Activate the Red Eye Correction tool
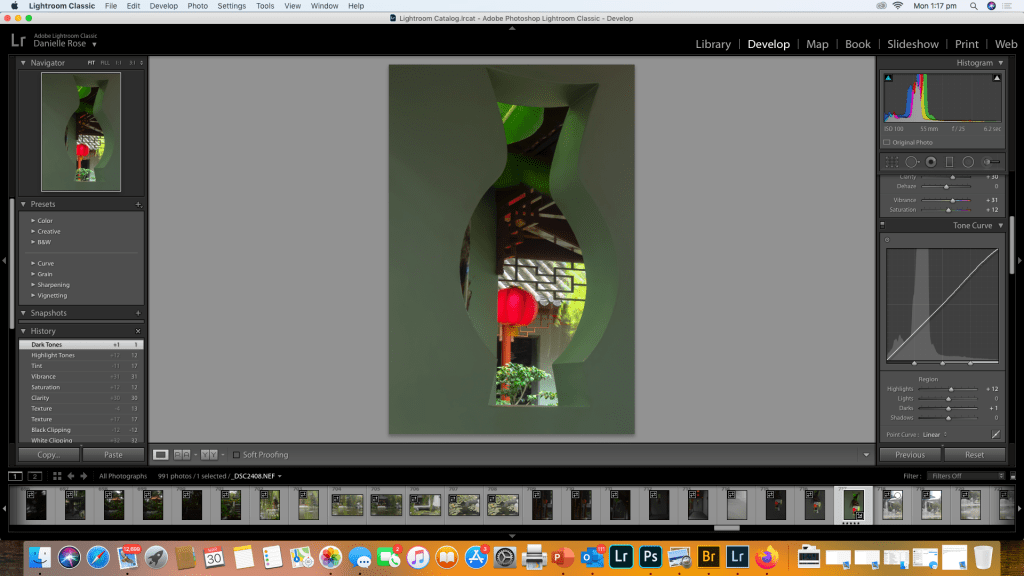Image resolution: width=1024 pixels, height=576 pixels. [x=930, y=162]
